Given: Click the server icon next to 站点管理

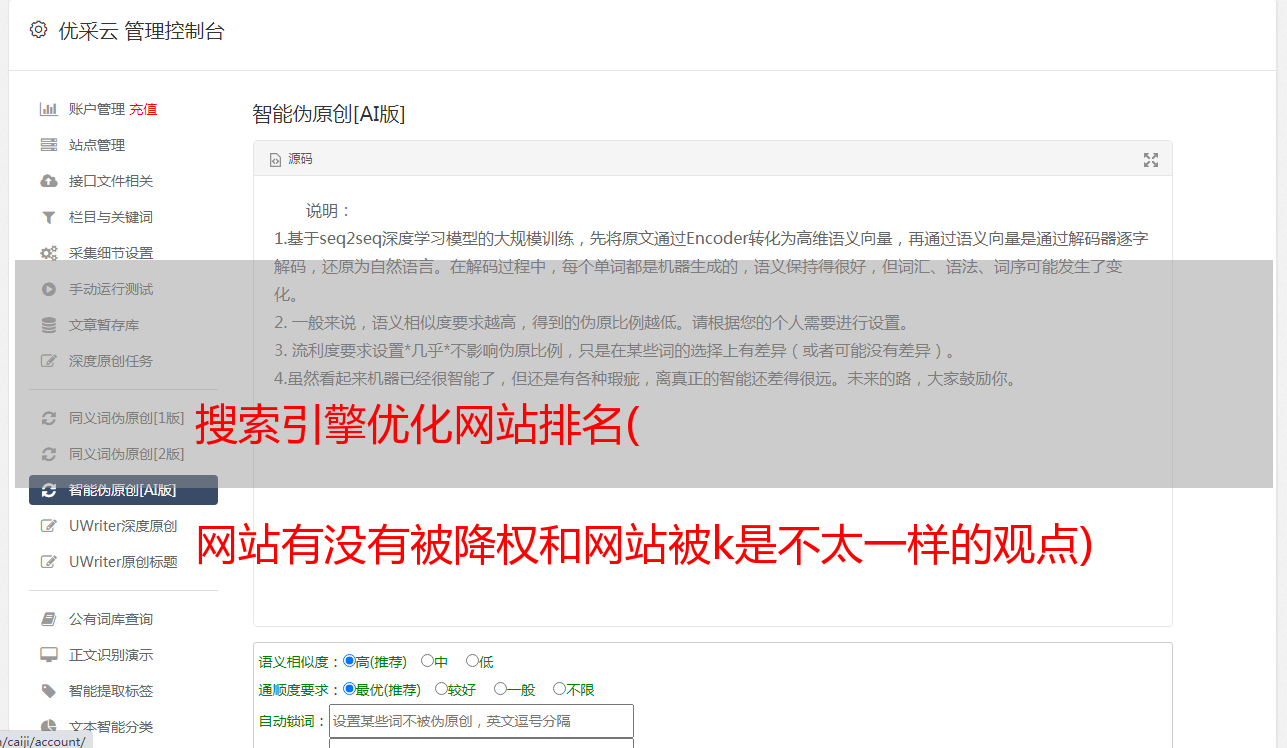Looking at the screenshot, I should click(48, 145).
